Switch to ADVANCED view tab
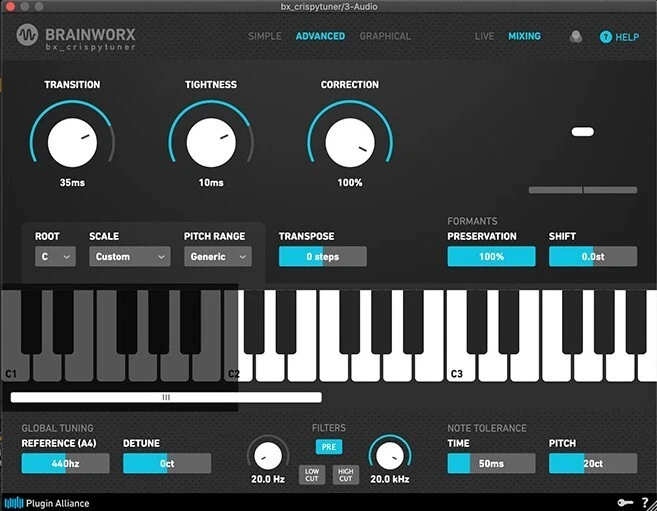This screenshot has height=511, width=657. (x=320, y=36)
